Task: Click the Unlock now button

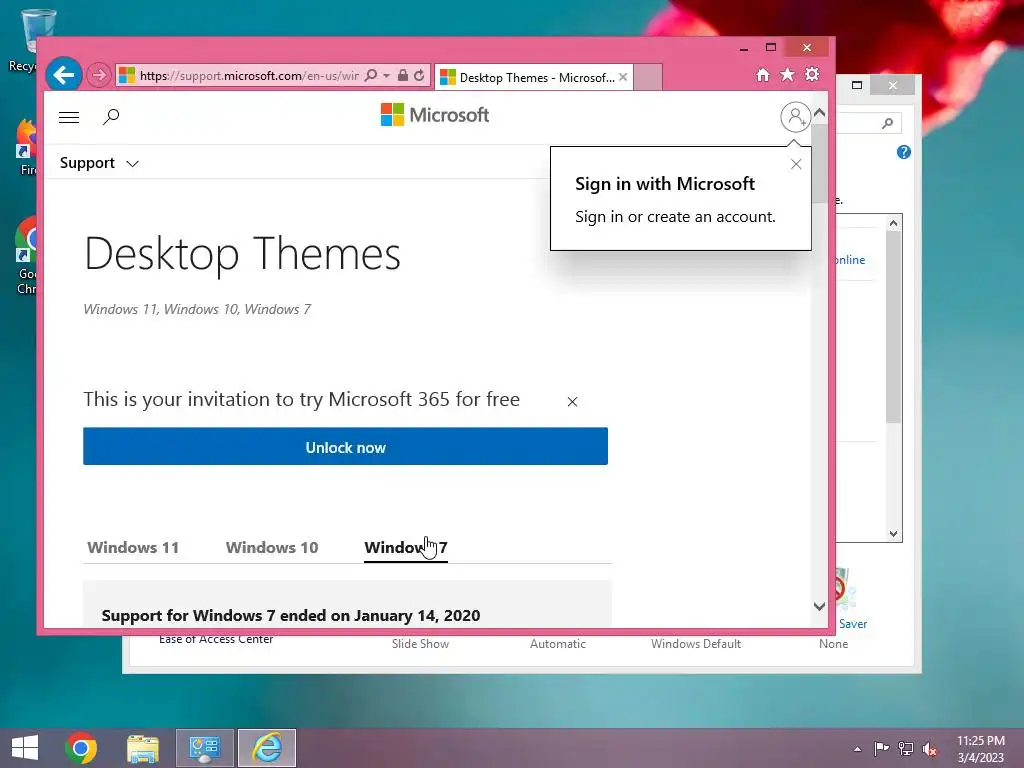Action: click(345, 447)
